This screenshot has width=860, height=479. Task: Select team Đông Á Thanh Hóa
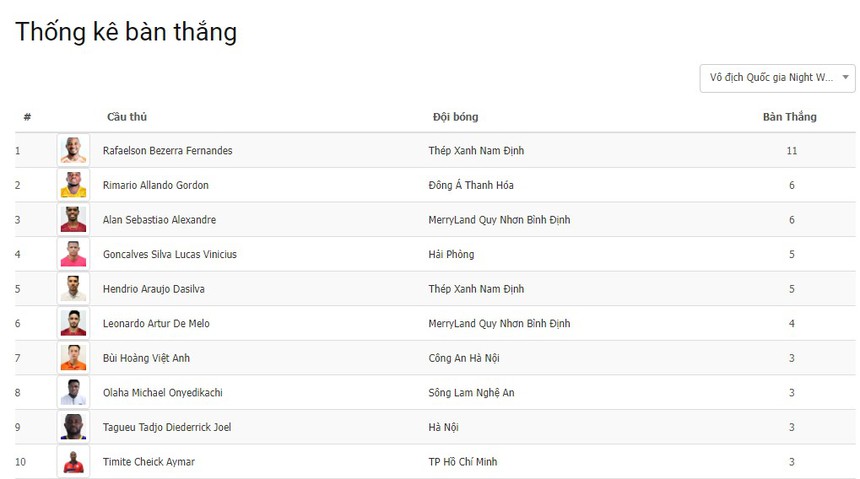pyautogui.click(x=471, y=185)
